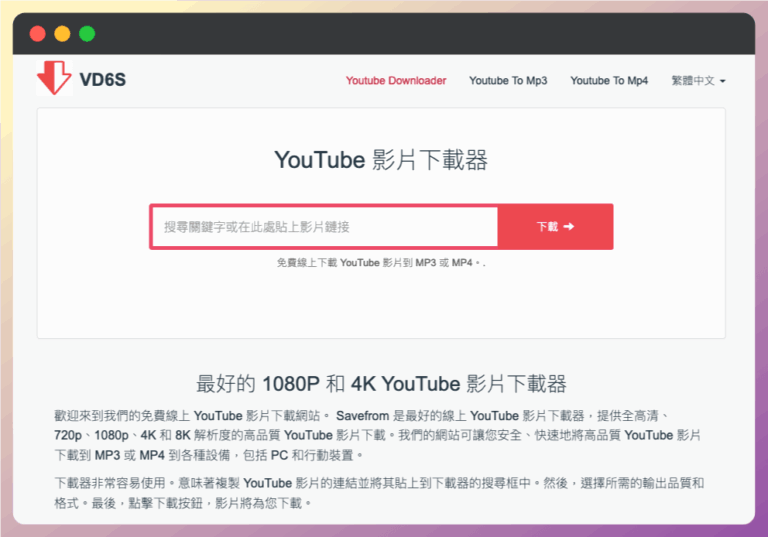768x537 pixels.
Task: Click the paragraph starting 歡迎來到我們的免費線上
Action: point(377,436)
